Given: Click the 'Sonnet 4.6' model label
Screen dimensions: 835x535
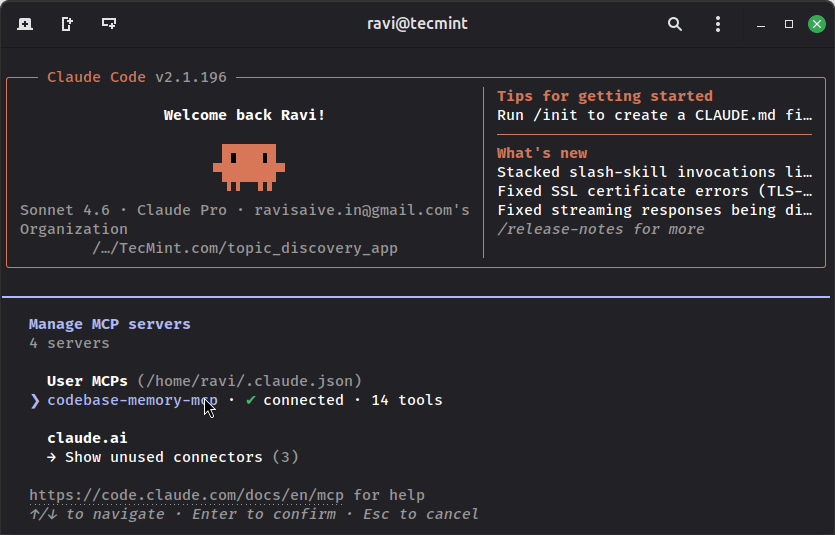Looking at the screenshot, I should tap(65, 210).
